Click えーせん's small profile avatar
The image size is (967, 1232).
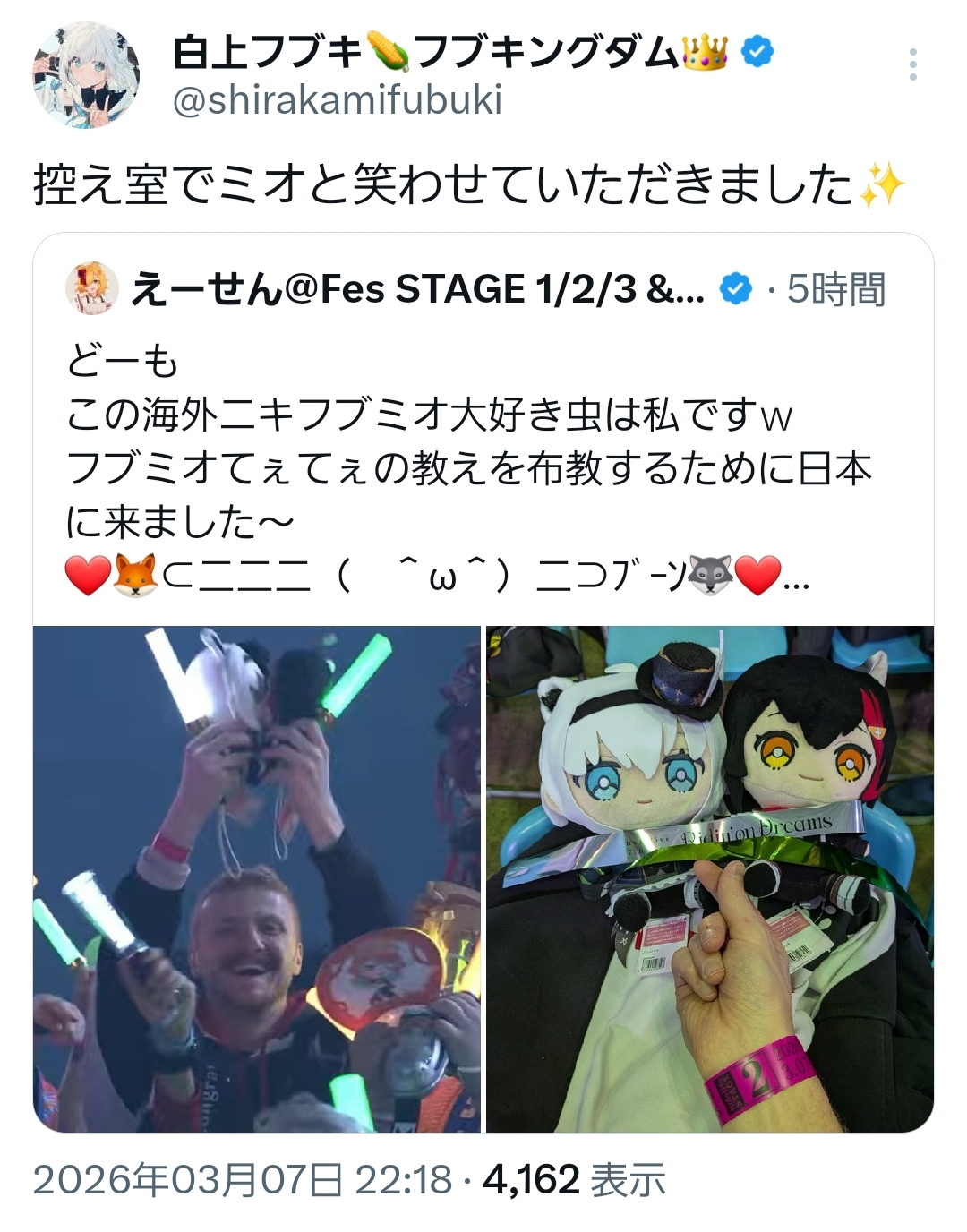(x=92, y=288)
